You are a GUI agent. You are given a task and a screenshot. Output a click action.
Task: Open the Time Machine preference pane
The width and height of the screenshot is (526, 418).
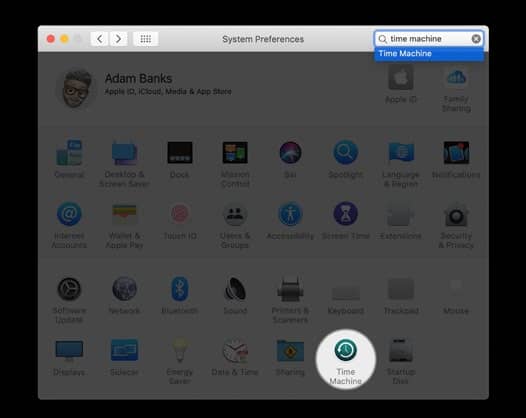pyautogui.click(x=346, y=360)
